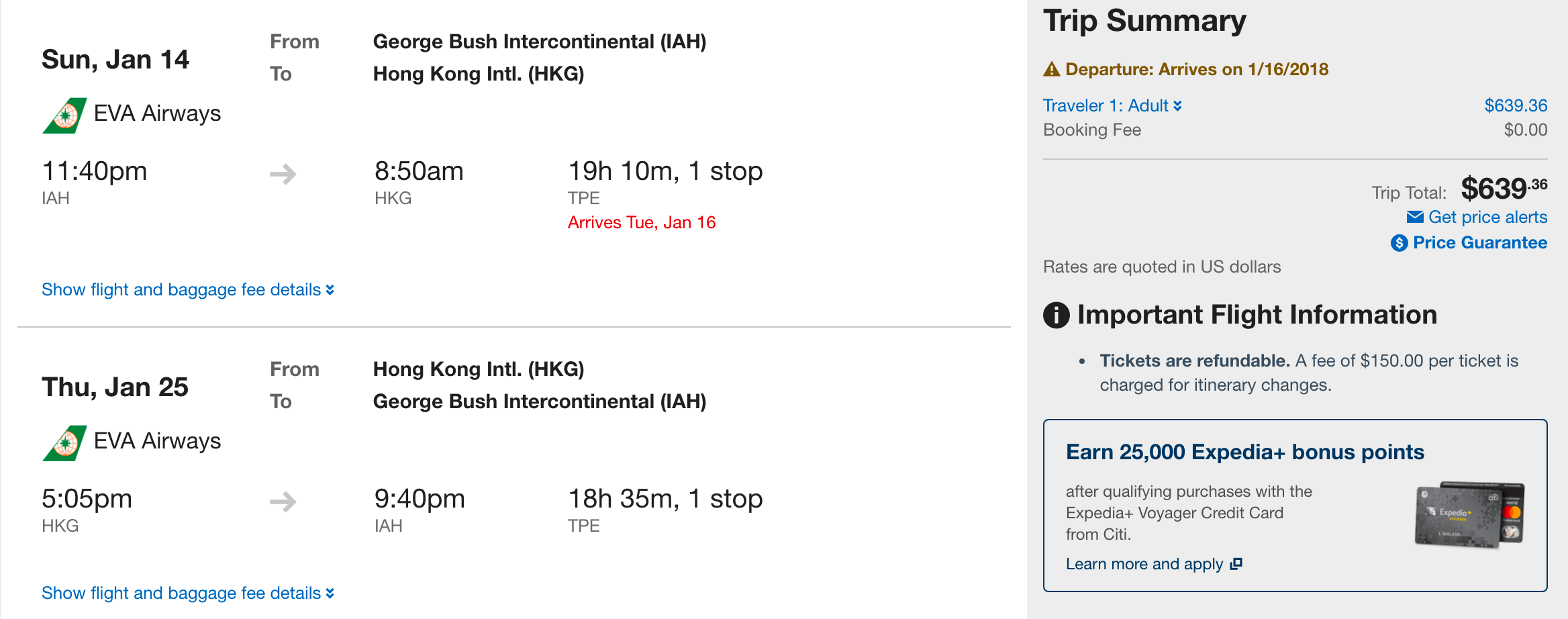The height and width of the screenshot is (619, 1568).
Task: Click the dollar badge icon by Price Guarantee
Action: coord(1399,243)
